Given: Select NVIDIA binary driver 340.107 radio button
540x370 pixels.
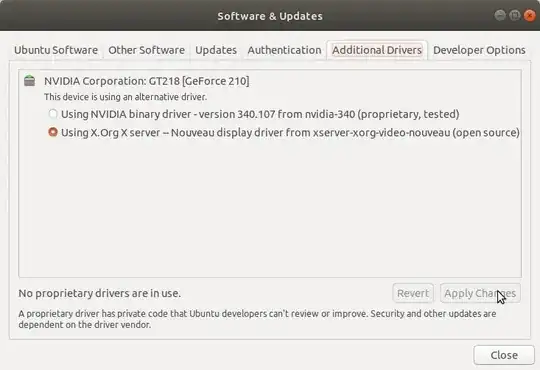Looking at the screenshot, I should (x=53, y=114).
